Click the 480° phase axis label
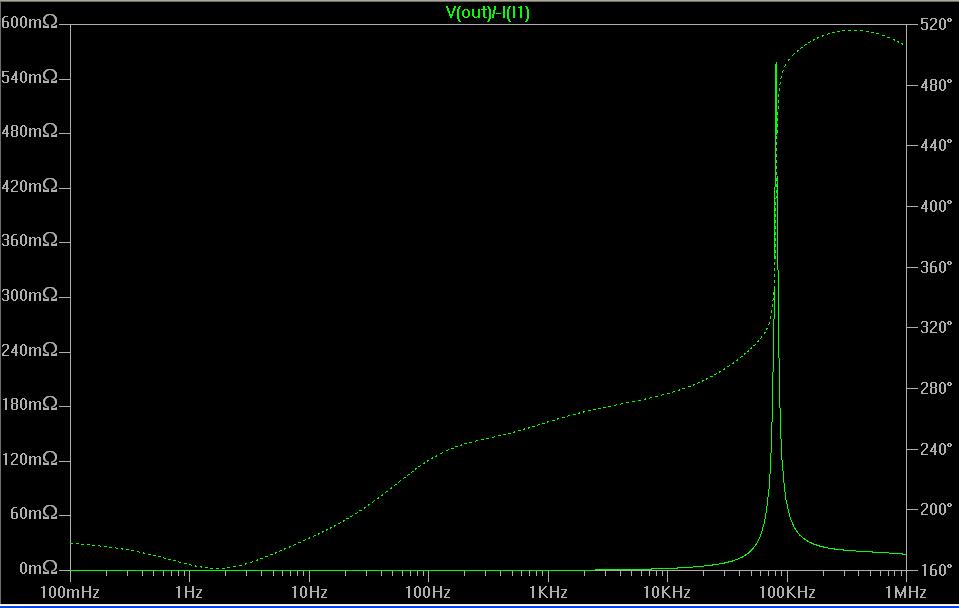The height and width of the screenshot is (608, 959). tap(936, 85)
